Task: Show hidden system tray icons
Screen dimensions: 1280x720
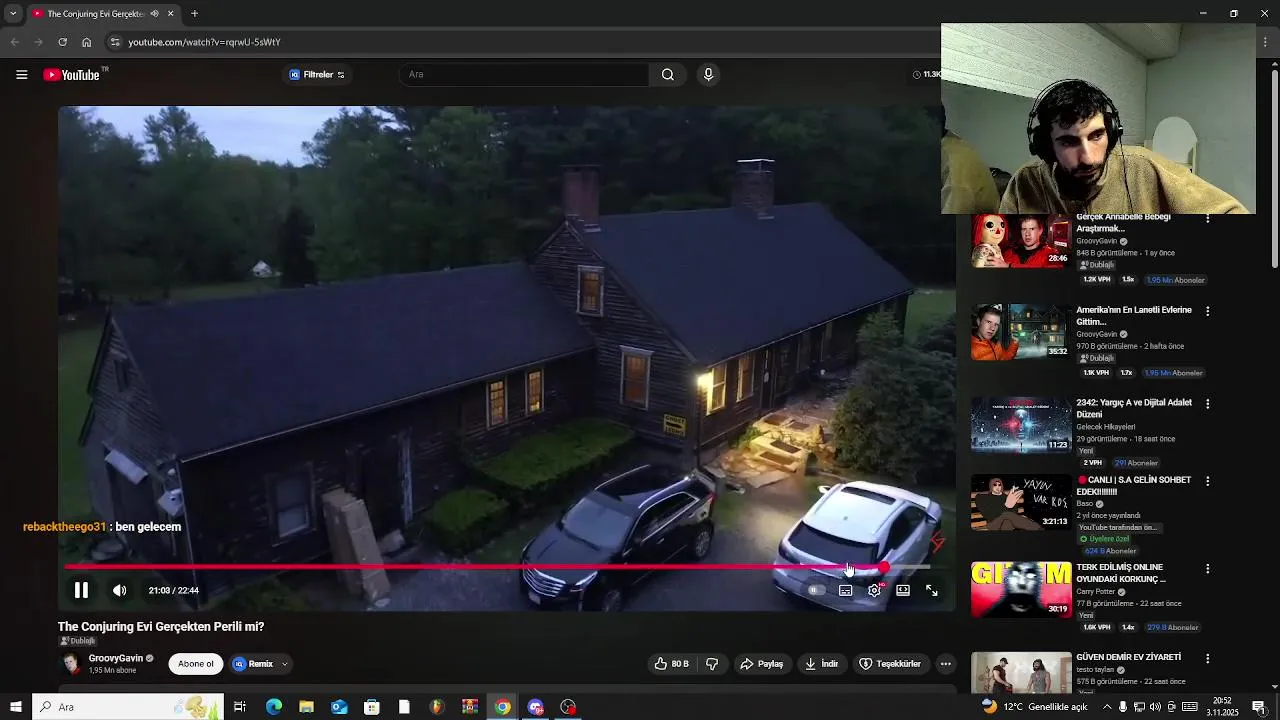Action: tap(1106, 707)
